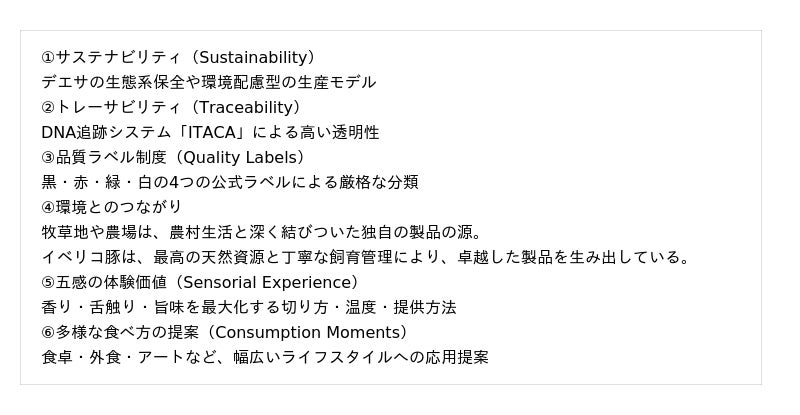Viewport: 800px width, 415px height.
Task: Click the English word "Sustainability" in parentheses
Action: (x=251, y=57)
